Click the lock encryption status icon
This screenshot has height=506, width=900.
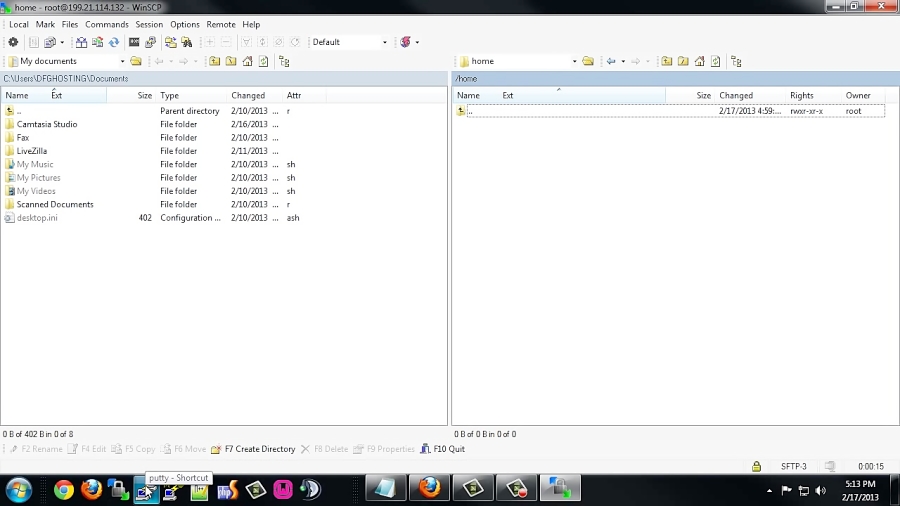[x=757, y=466]
